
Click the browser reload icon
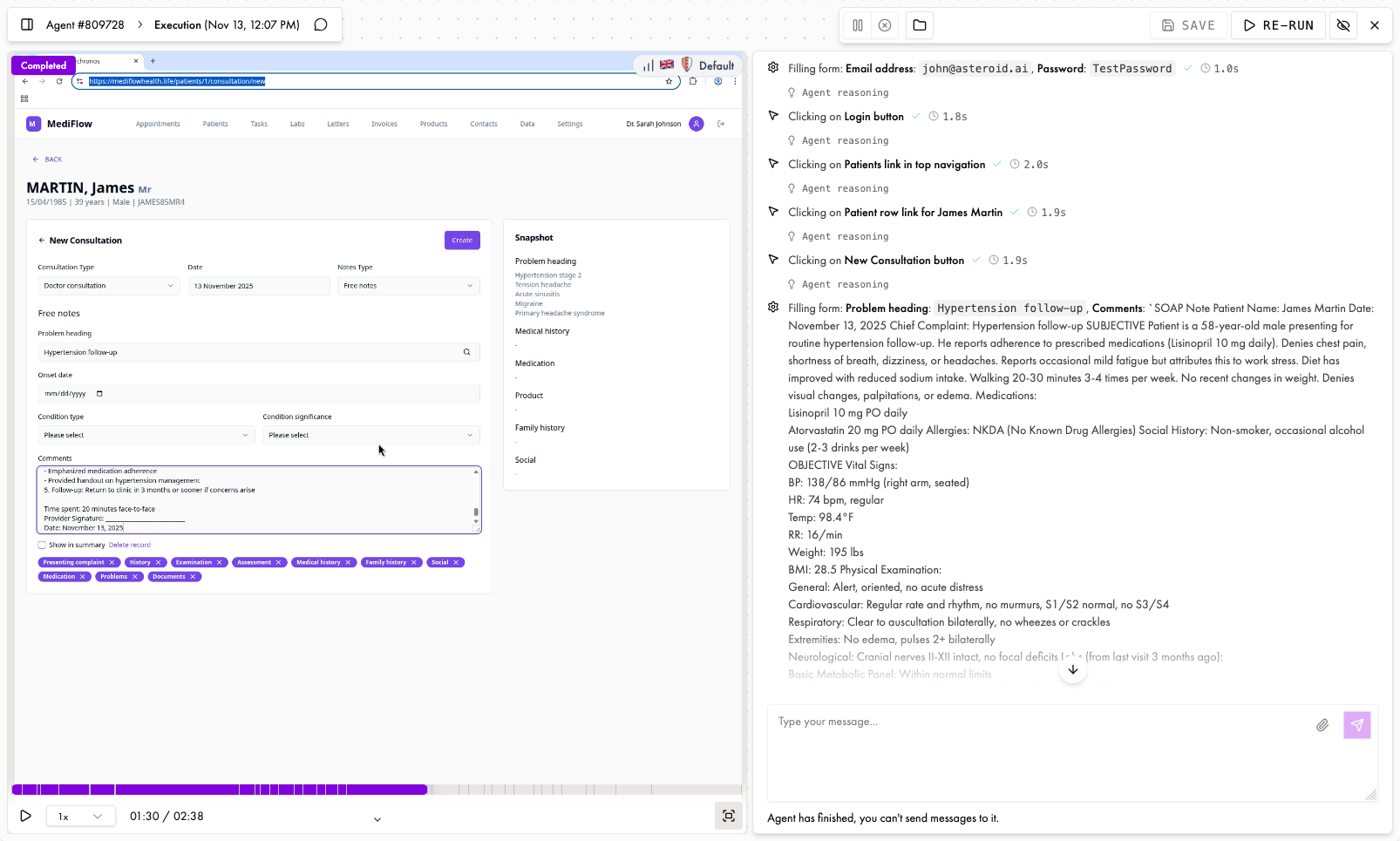click(x=59, y=81)
